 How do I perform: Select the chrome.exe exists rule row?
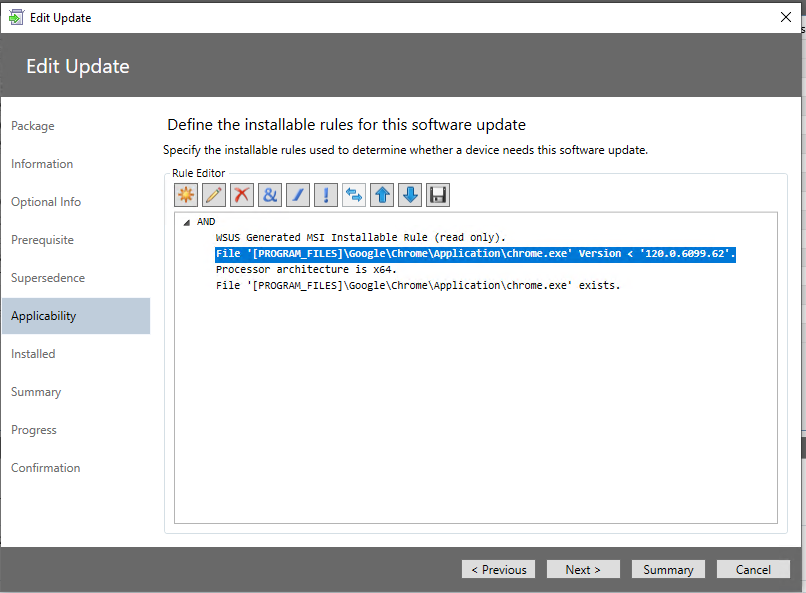click(x=418, y=285)
